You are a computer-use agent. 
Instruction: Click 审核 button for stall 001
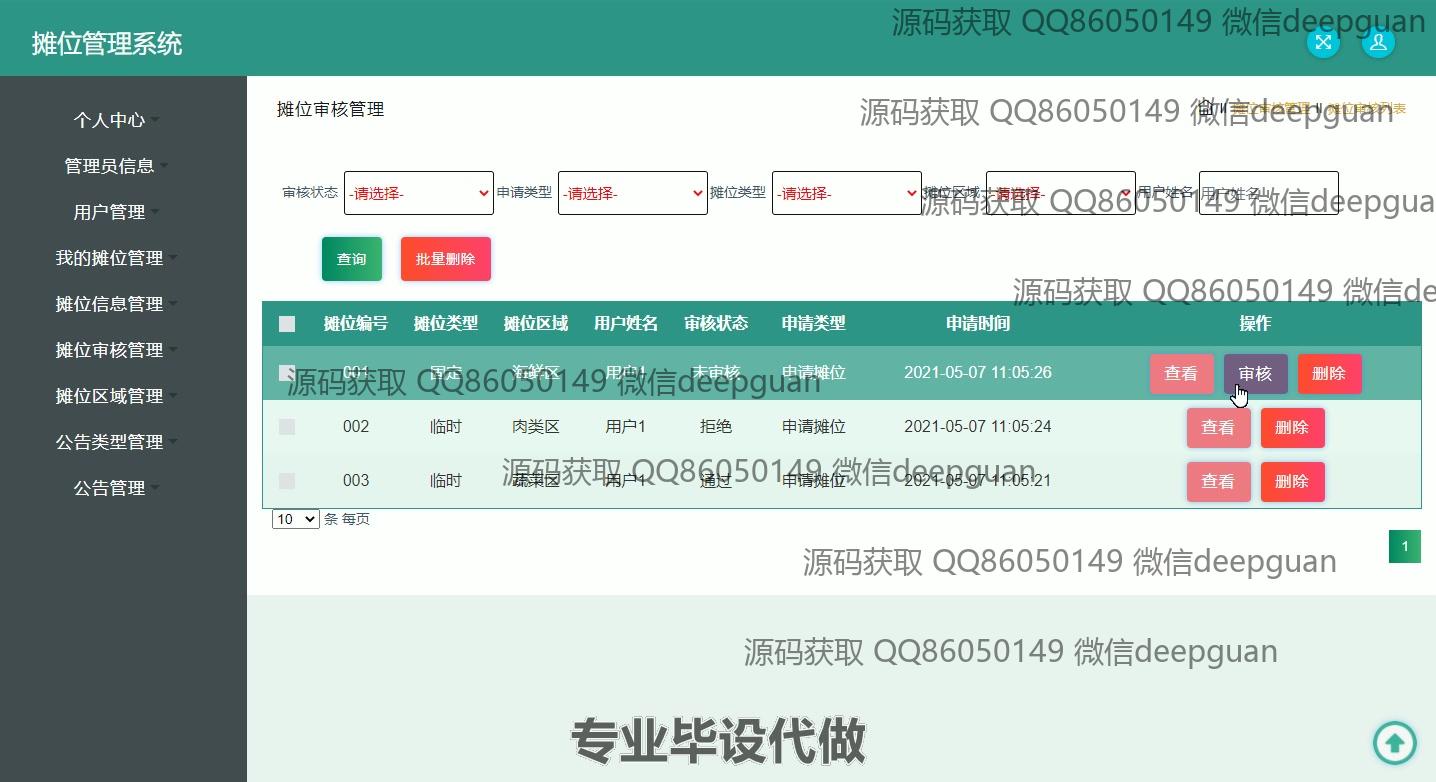click(x=1255, y=374)
